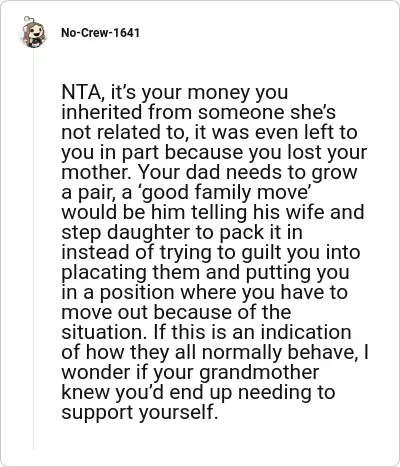Open No-Crew-1641's Snoo avatar
The height and width of the screenshot is (467, 400).
pos(33,32)
